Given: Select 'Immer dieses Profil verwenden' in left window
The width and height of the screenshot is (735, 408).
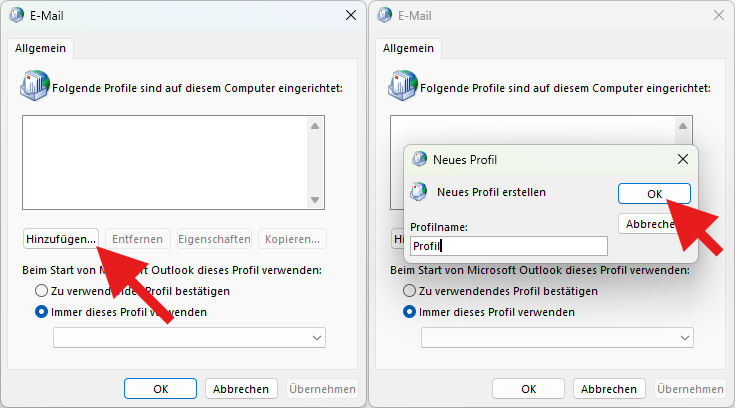Looking at the screenshot, I should [41, 312].
